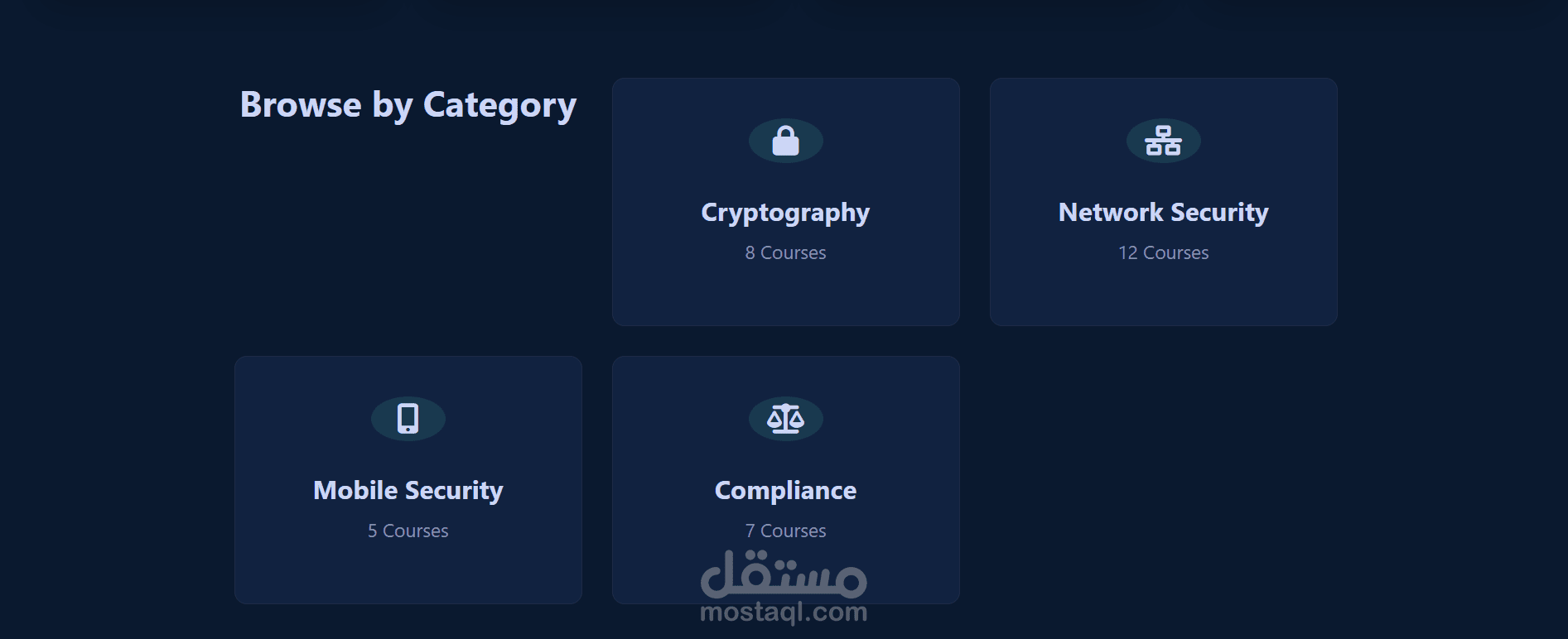Select the Compliance category title
The width and height of the screenshot is (1568, 639).
pyautogui.click(x=785, y=491)
